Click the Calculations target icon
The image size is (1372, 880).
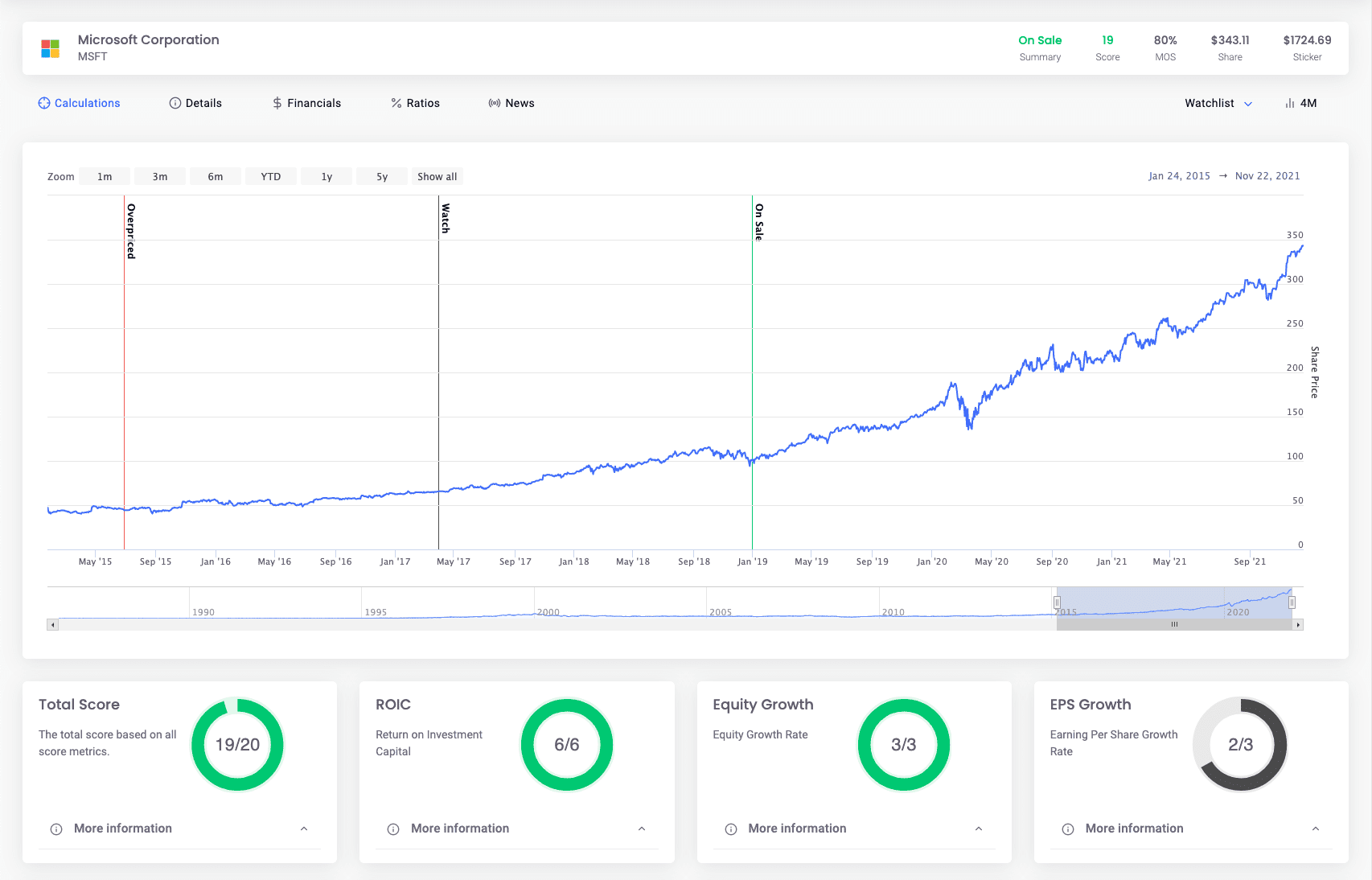pos(44,103)
